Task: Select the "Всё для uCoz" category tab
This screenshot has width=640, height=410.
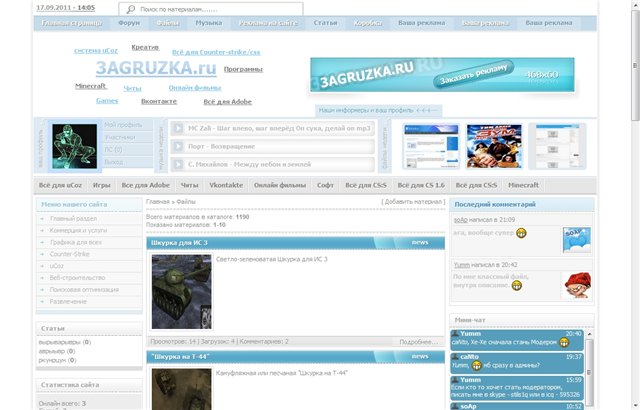Action: tap(60, 185)
